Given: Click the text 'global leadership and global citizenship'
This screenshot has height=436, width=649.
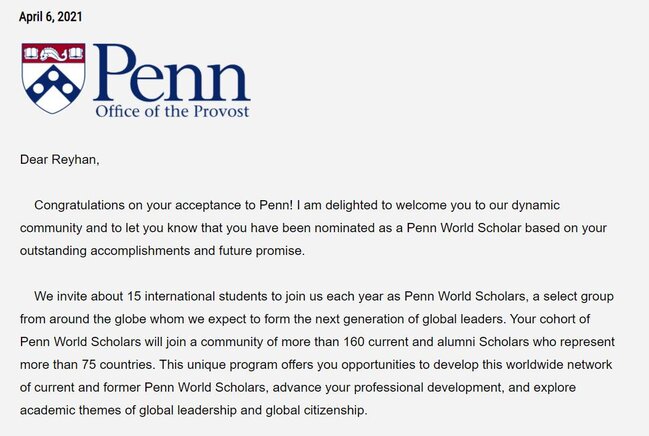Looking at the screenshot, I should 252,410.
